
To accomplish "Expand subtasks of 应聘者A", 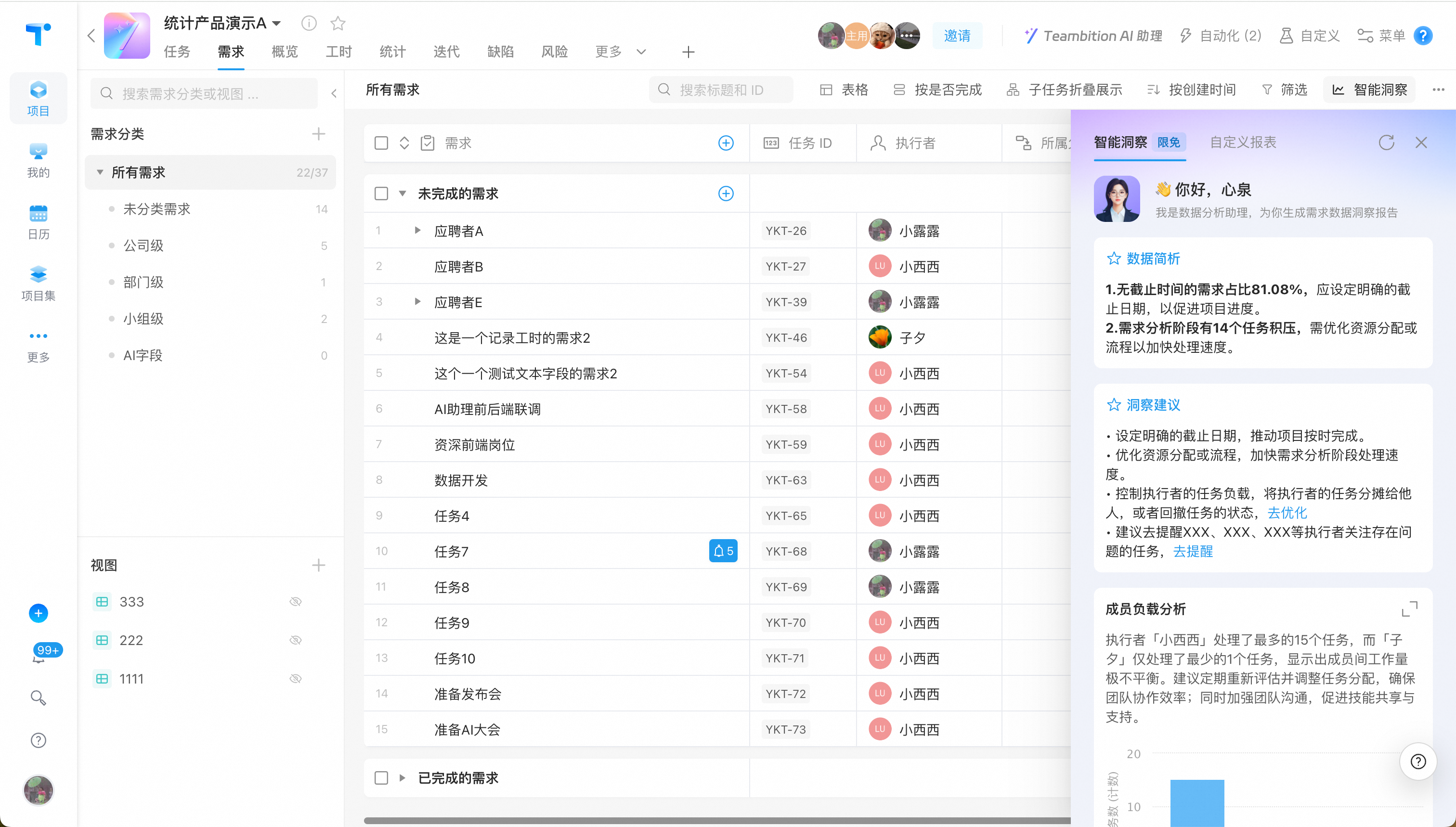I will click(417, 231).
